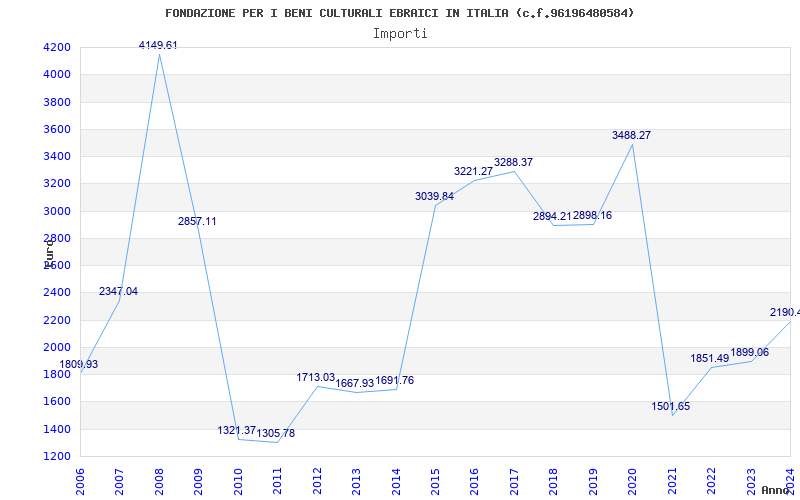This screenshot has height=500, width=800.
Task: Click the 2019 x-axis year label
Action: pyautogui.click(x=593, y=481)
